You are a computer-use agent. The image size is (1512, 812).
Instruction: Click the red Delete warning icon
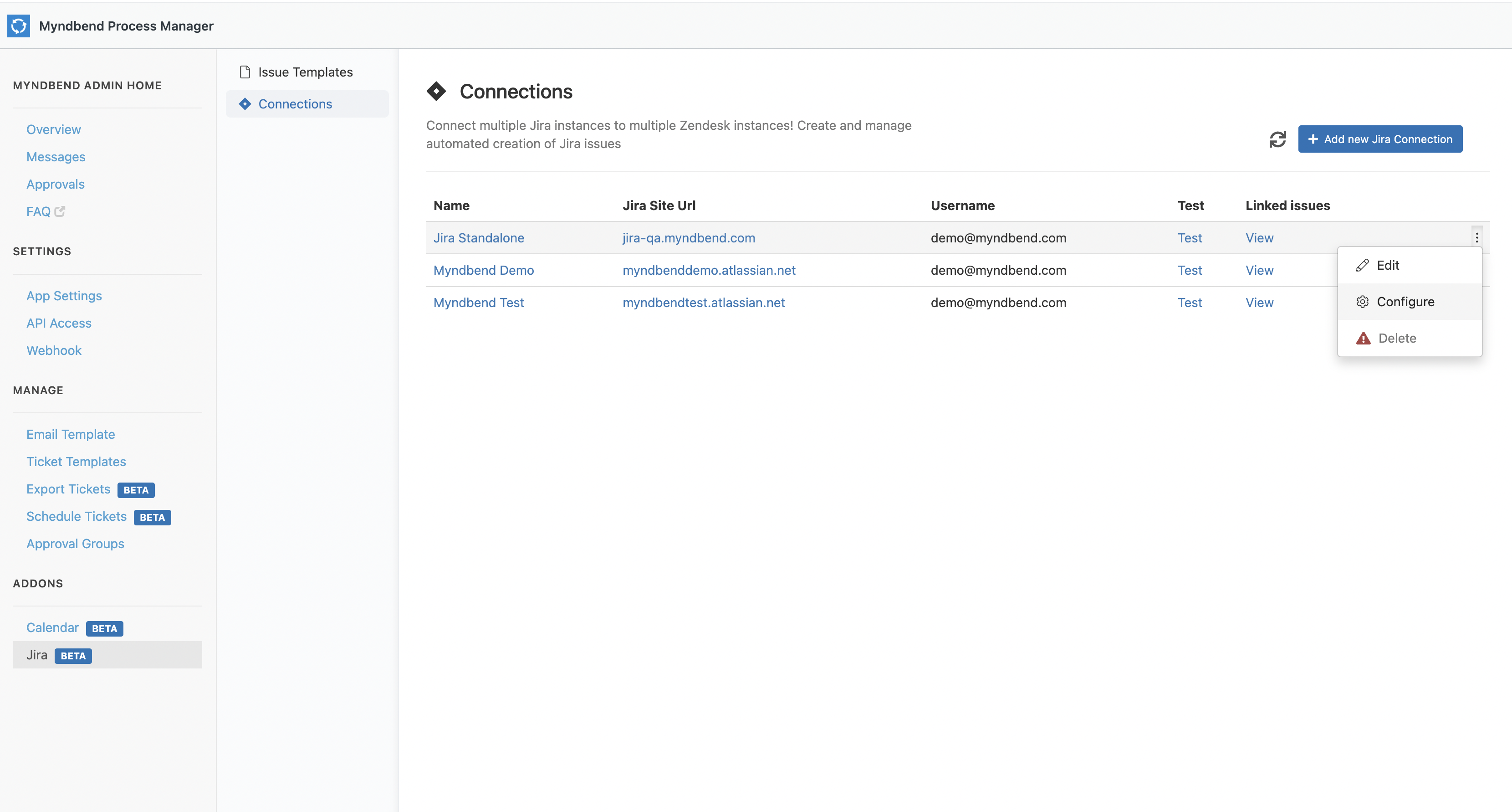coord(1363,338)
